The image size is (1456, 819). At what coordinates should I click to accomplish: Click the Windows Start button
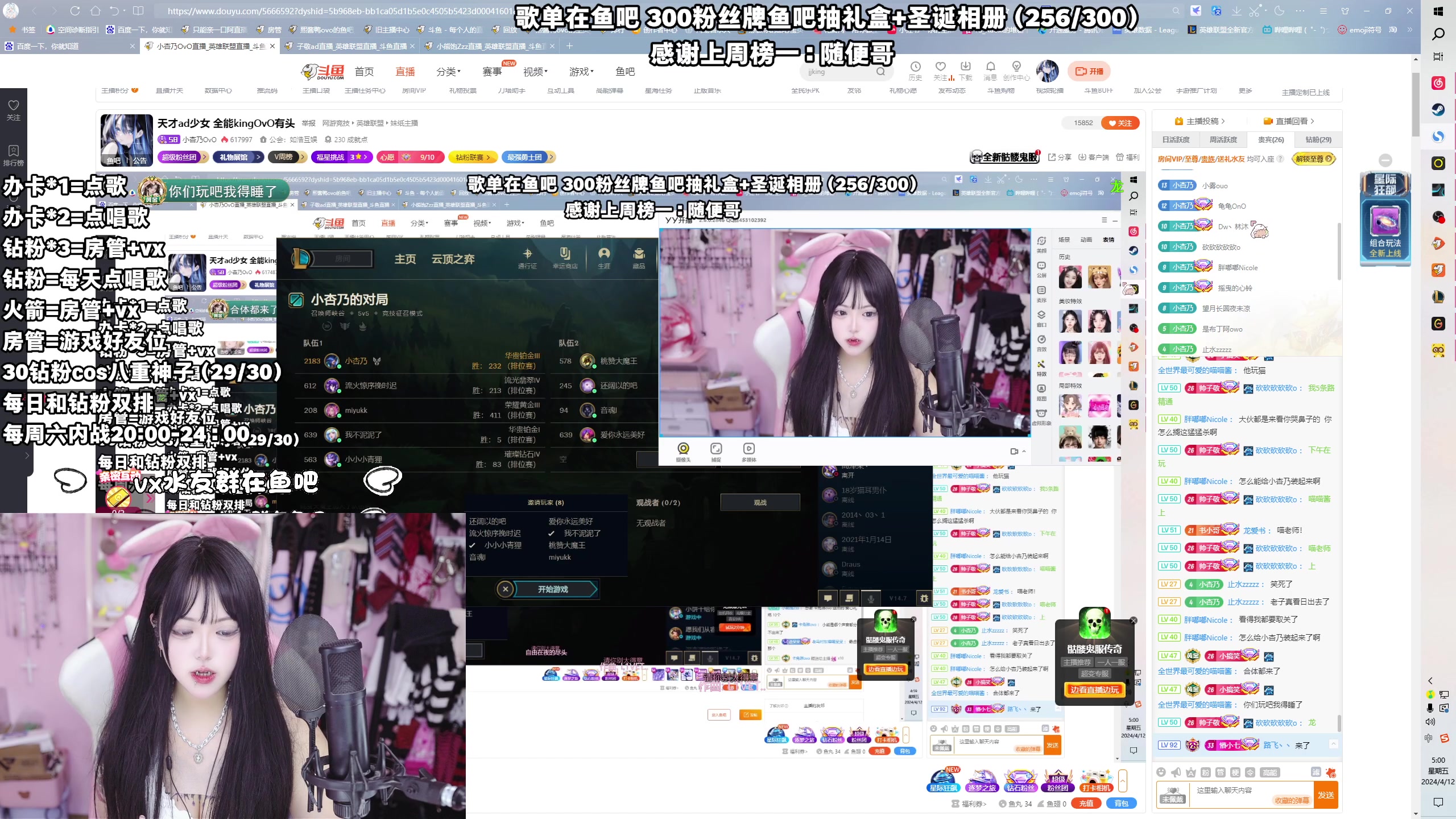click(1438, 11)
